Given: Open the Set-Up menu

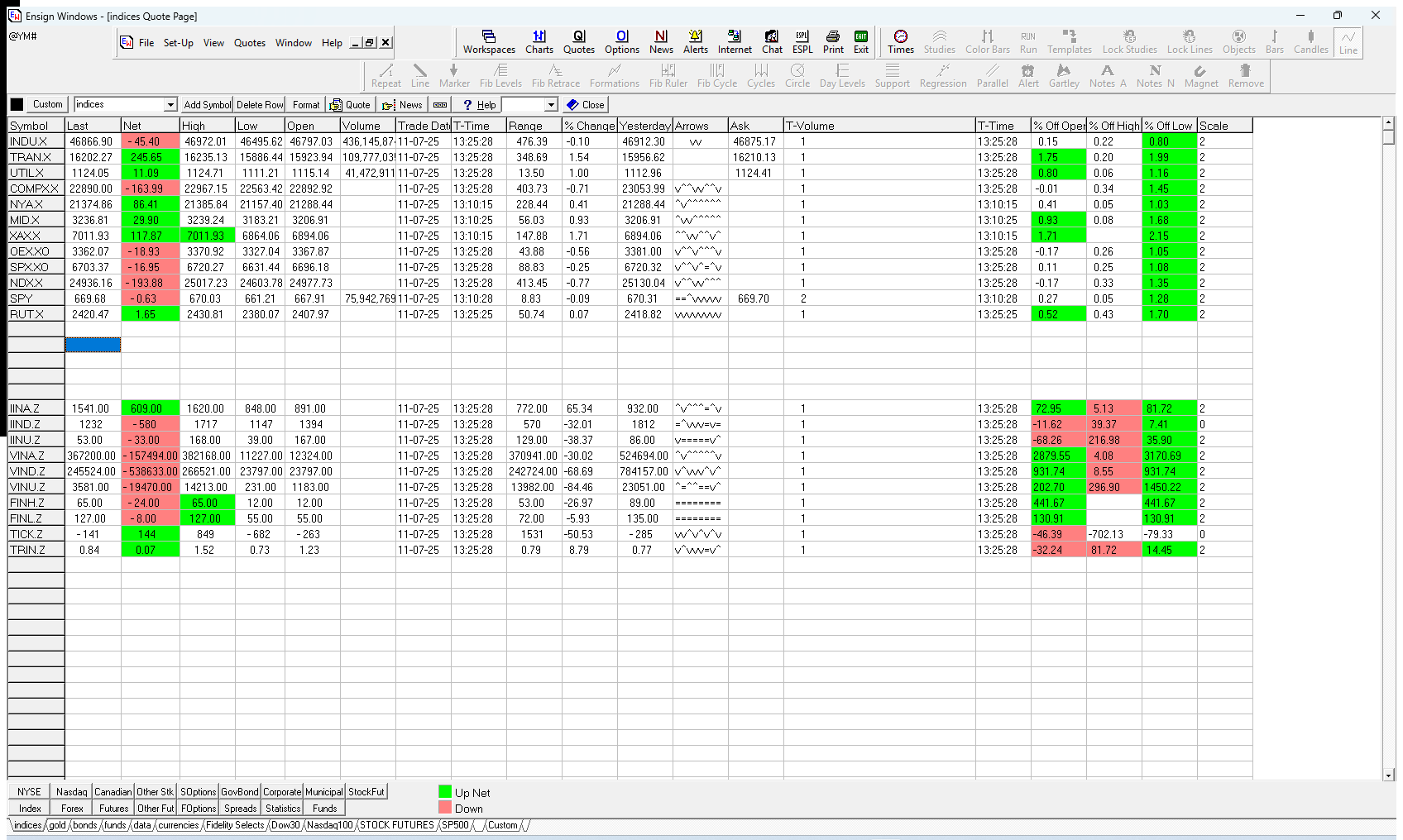Looking at the screenshot, I should (178, 43).
